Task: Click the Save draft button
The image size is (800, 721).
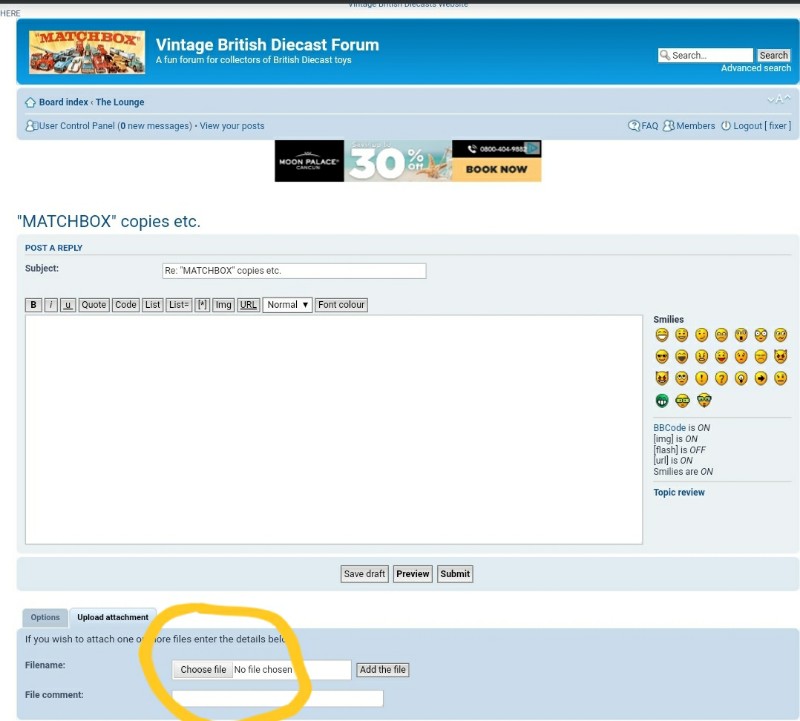Action: coord(364,574)
